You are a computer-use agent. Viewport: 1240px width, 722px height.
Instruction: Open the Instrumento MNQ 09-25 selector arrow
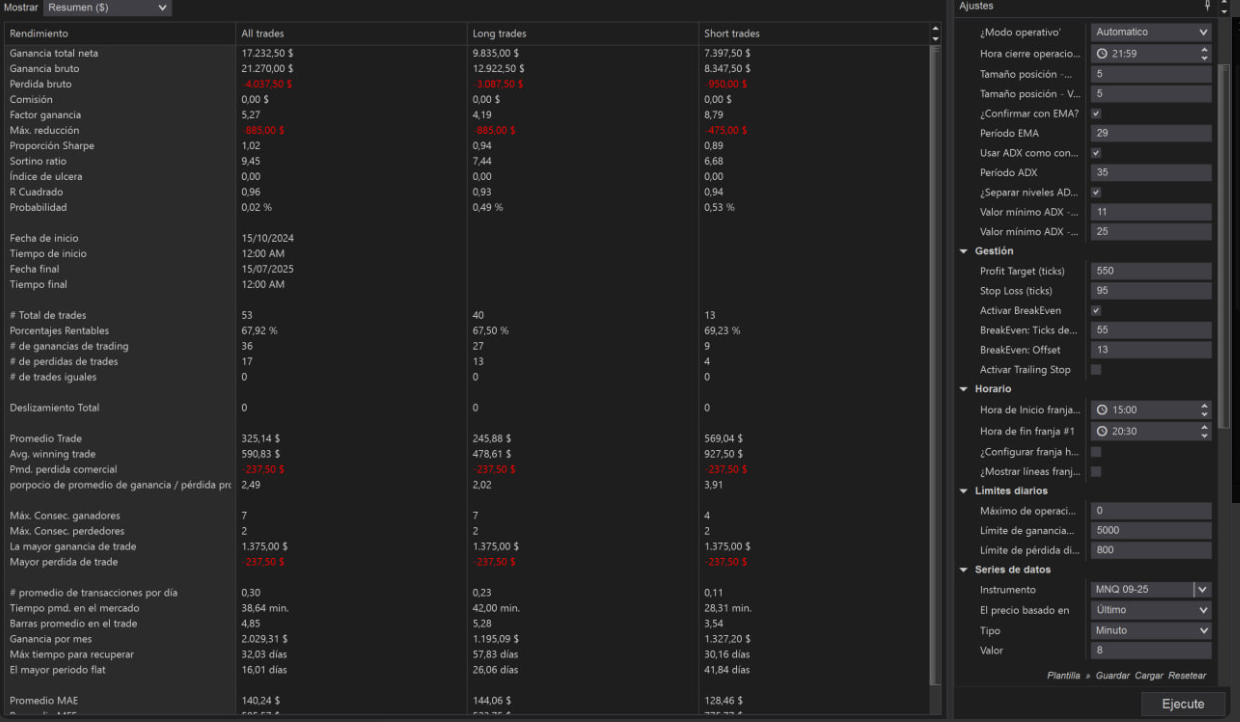pos(1202,590)
